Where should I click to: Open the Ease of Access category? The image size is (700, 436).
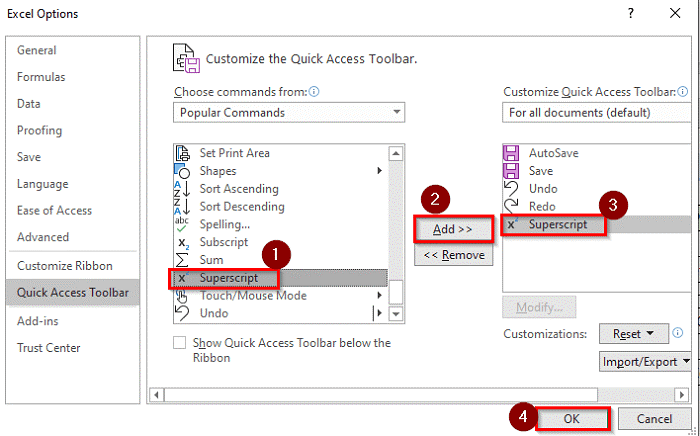click(x=54, y=211)
